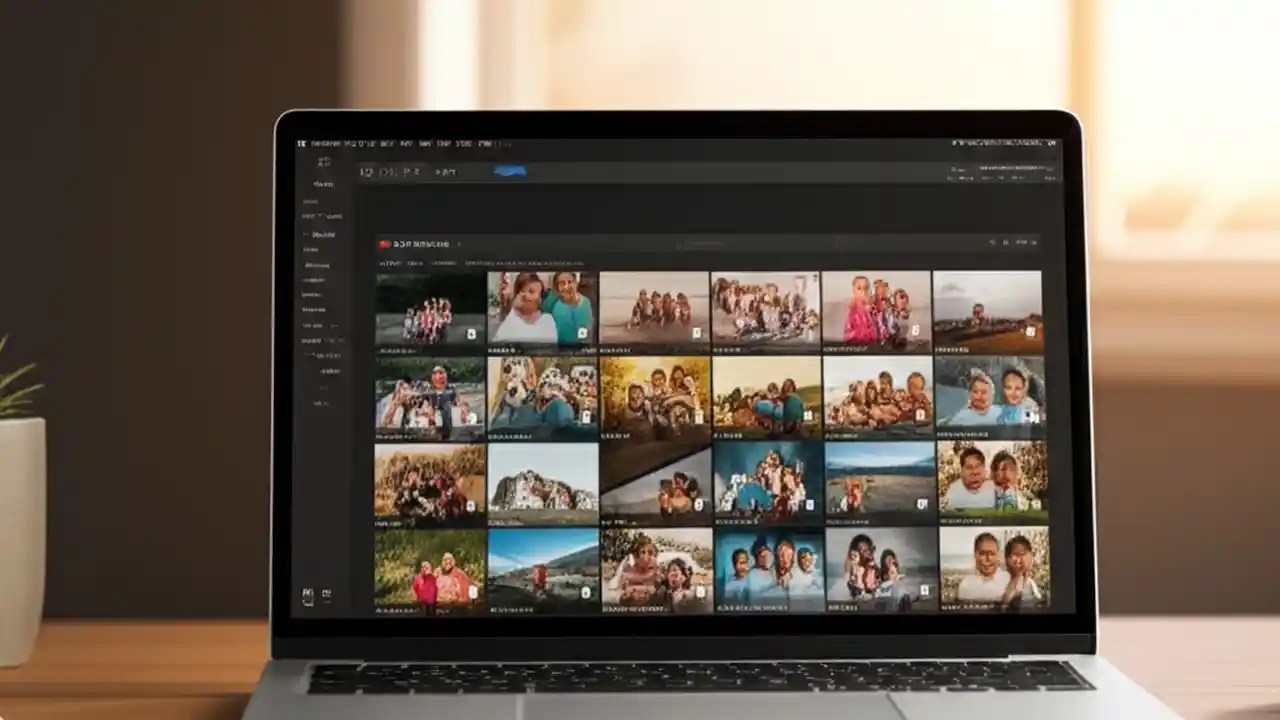Expand the chevron next to the album title
The height and width of the screenshot is (720, 1280).
[460, 243]
